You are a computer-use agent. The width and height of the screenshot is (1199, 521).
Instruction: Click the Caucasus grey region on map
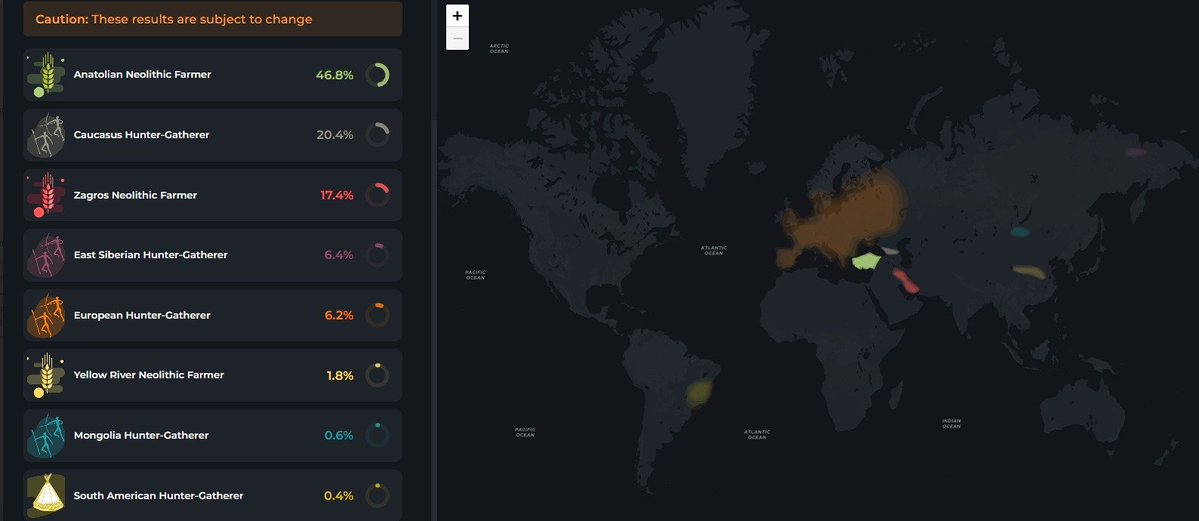890,251
